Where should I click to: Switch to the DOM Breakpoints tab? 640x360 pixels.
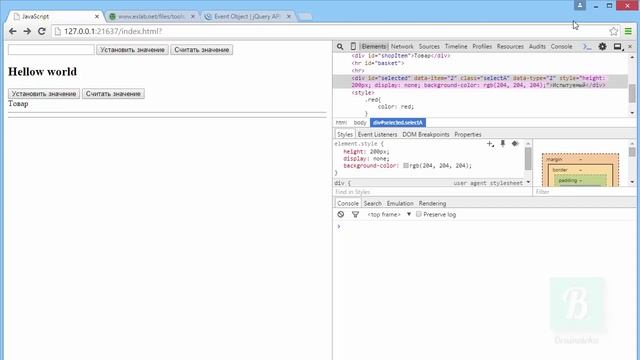point(426,134)
